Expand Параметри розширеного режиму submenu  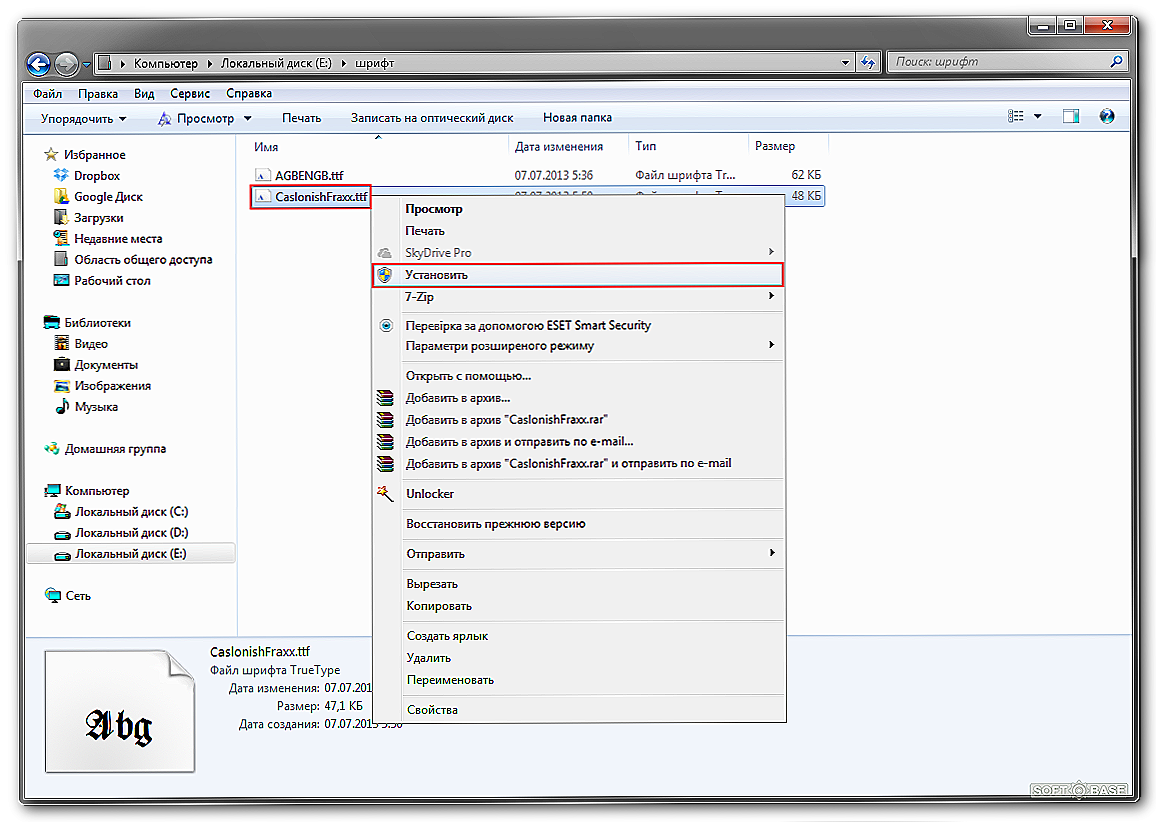pyautogui.click(x=771, y=344)
